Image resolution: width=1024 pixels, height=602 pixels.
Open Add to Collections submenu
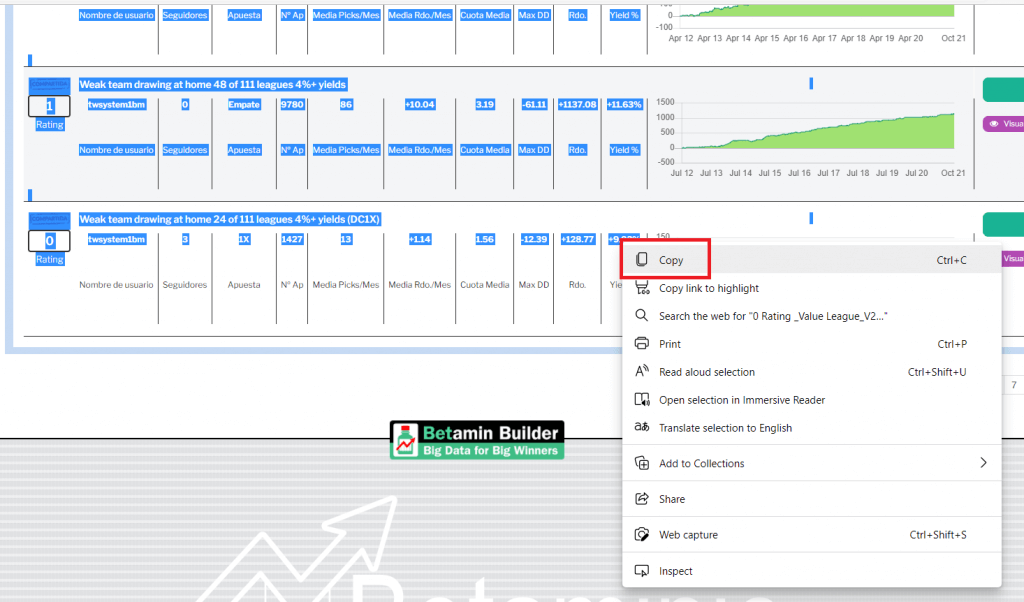(x=811, y=464)
